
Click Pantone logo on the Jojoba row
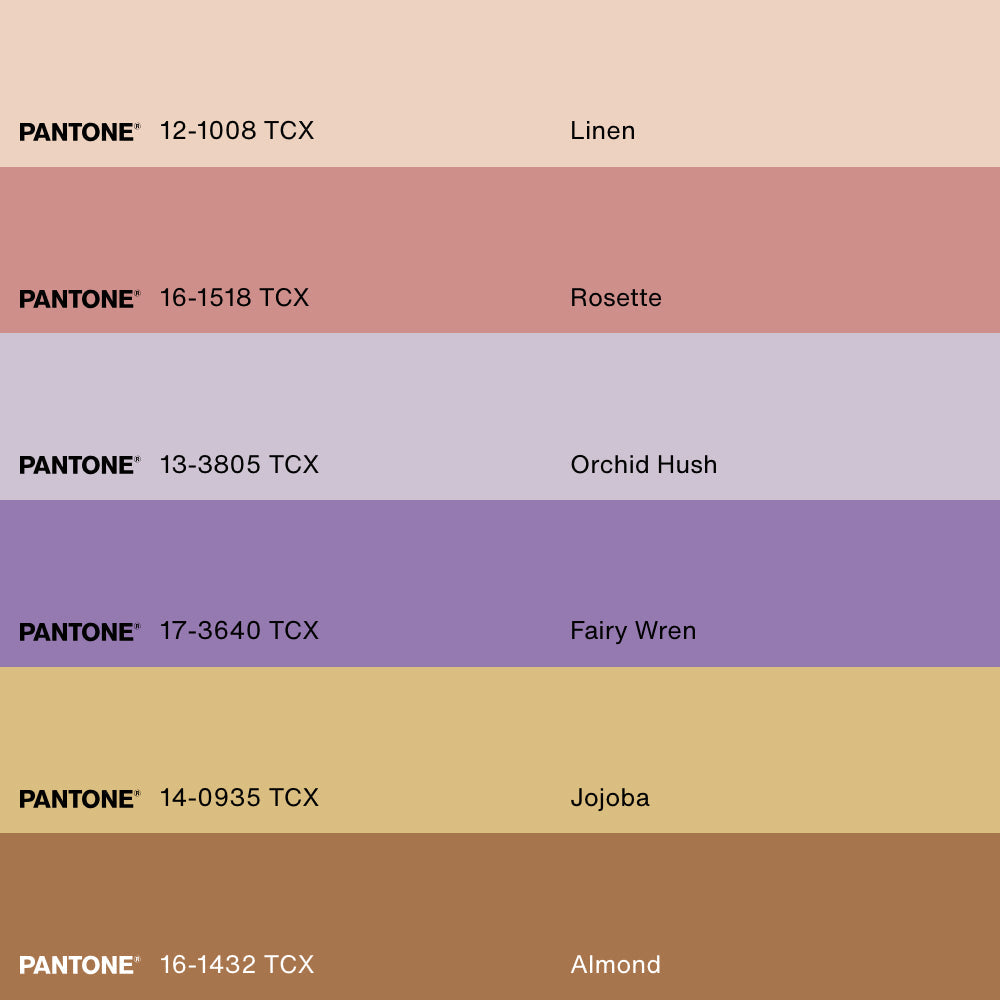[x=80, y=799]
